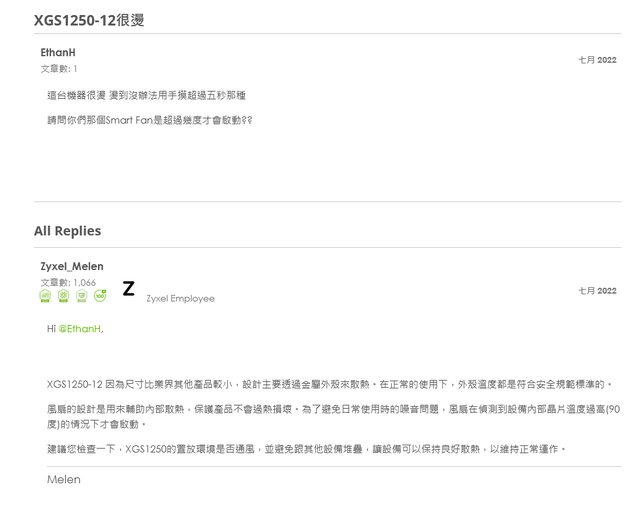Click the @EthanH mention in the reply
The width and height of the screenshot is (640, 514).
point(80,328)
